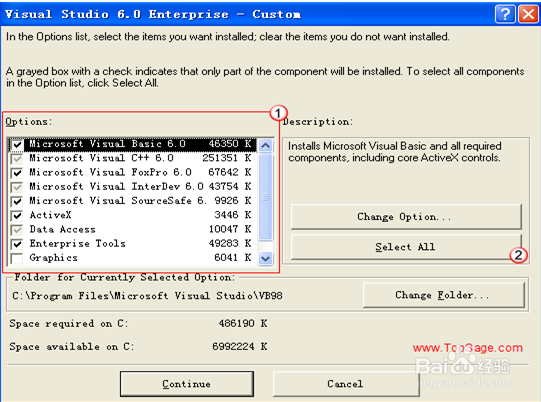Click the options list scroll down arrow

point(265,258)
